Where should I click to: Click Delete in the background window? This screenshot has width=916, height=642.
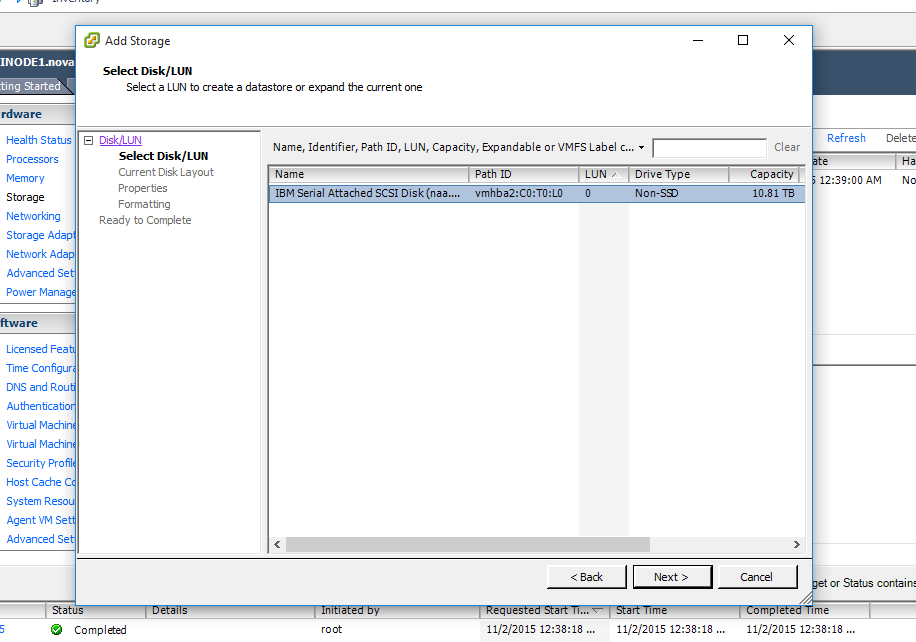coord(900,138)
